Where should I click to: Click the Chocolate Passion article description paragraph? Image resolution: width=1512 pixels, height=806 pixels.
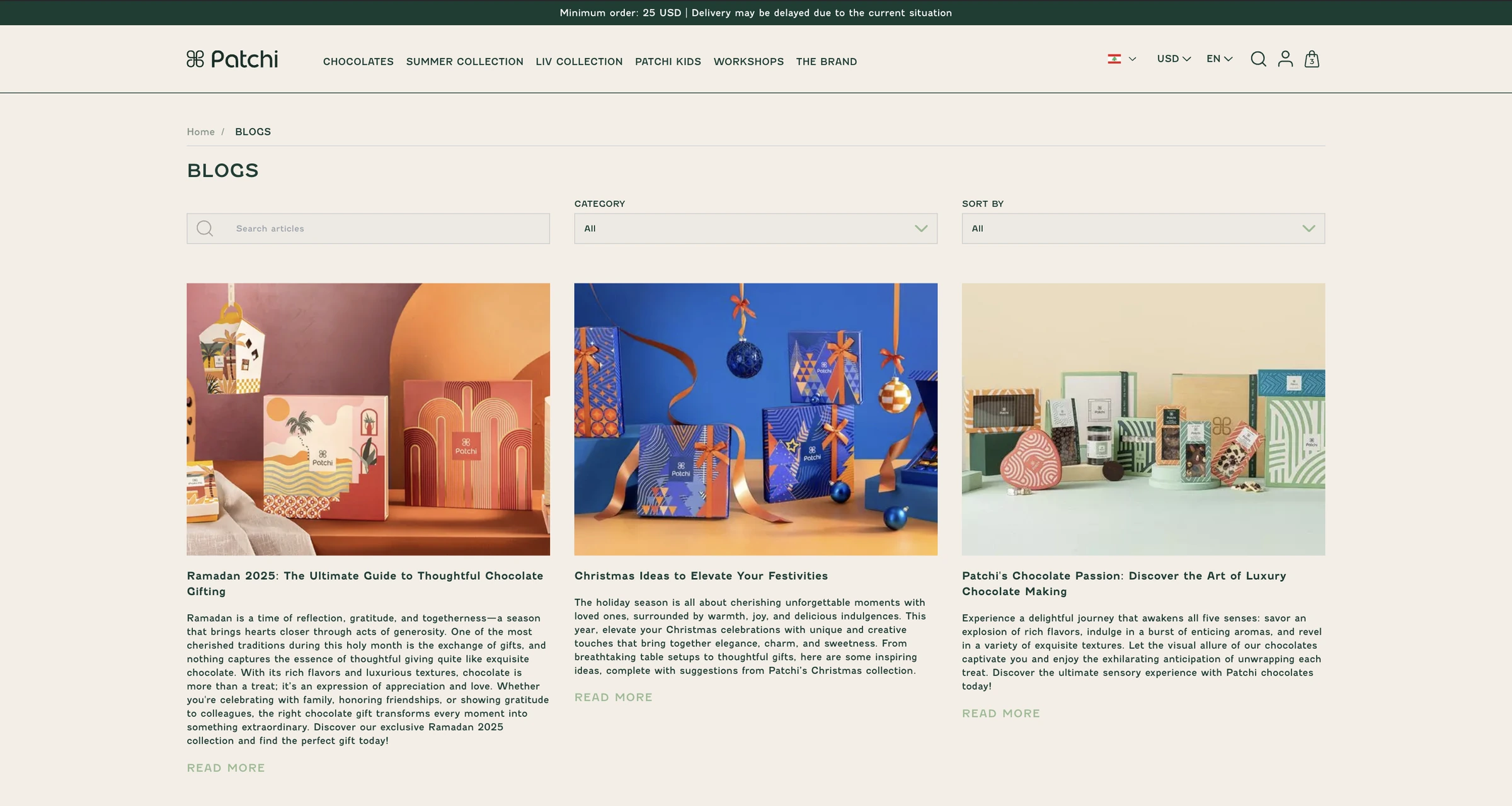click(x=1142, y=652)
